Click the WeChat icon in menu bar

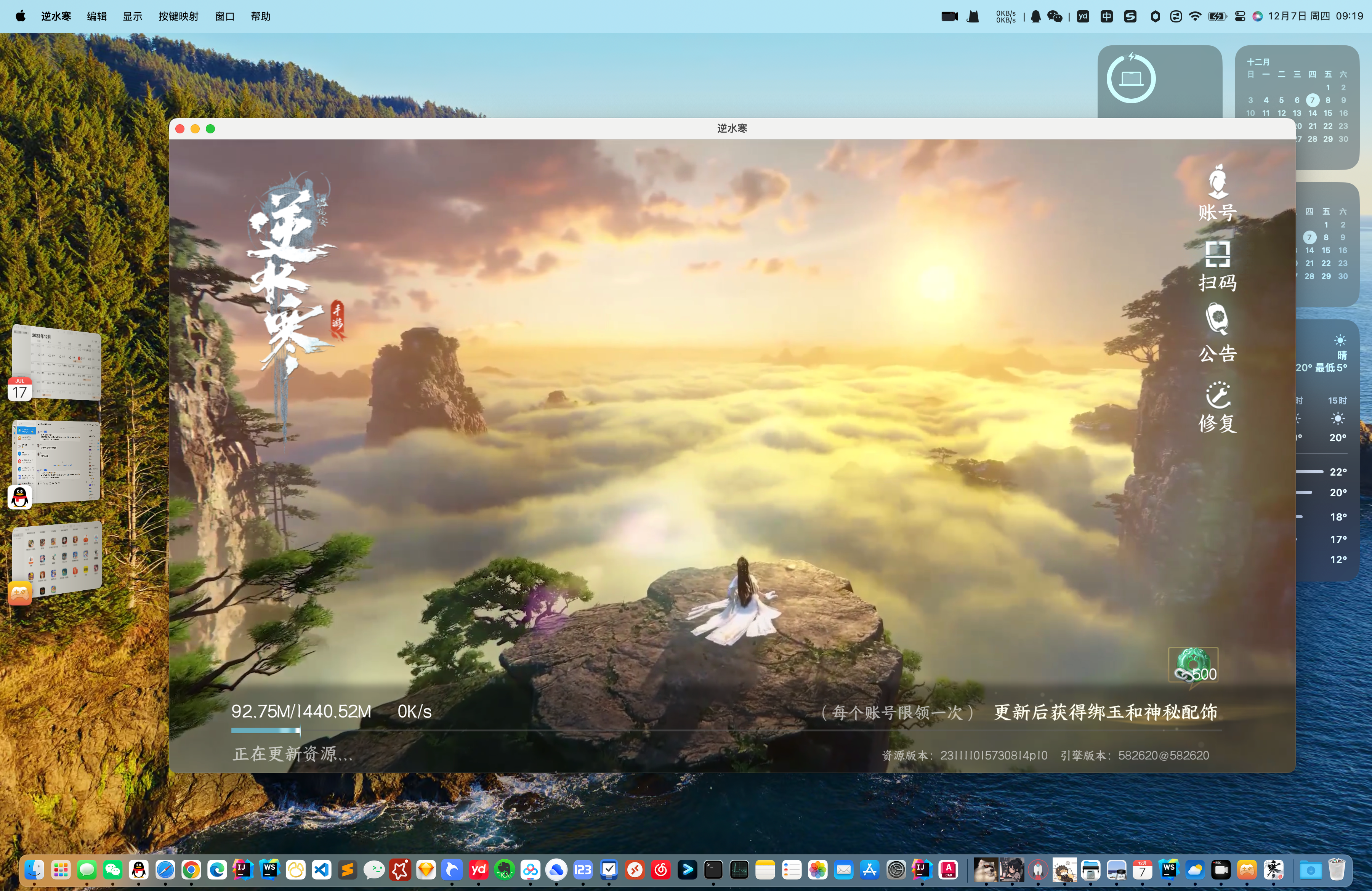pos(1055,16)
